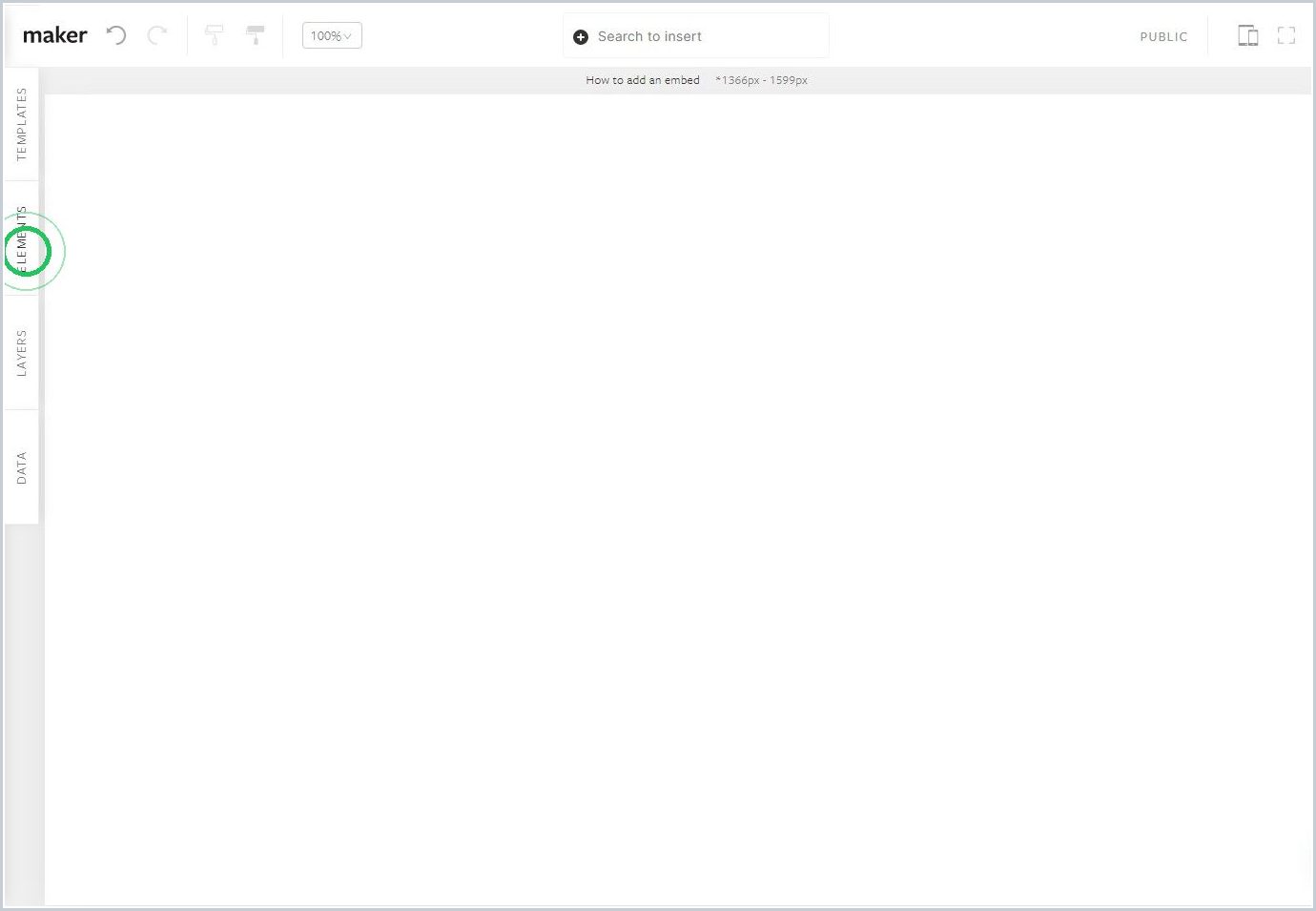This screenshot has width=1316, height=911.
Task: Click the Search to insert field
Action: pos(696,36)
